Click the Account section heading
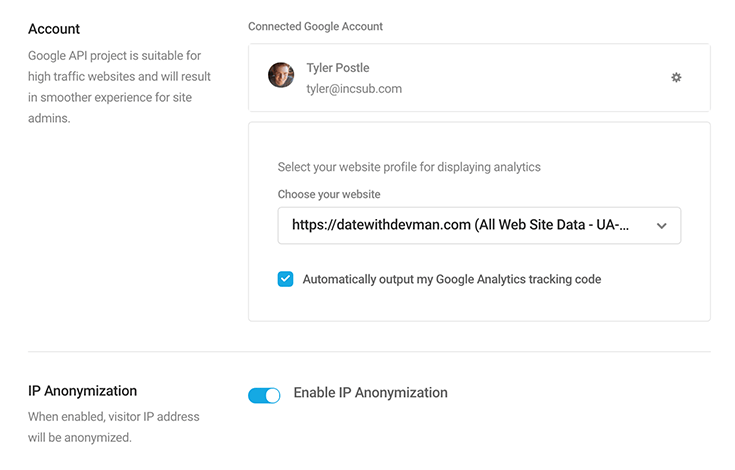This screenshot has height=470, width=735. coord(54,29)
